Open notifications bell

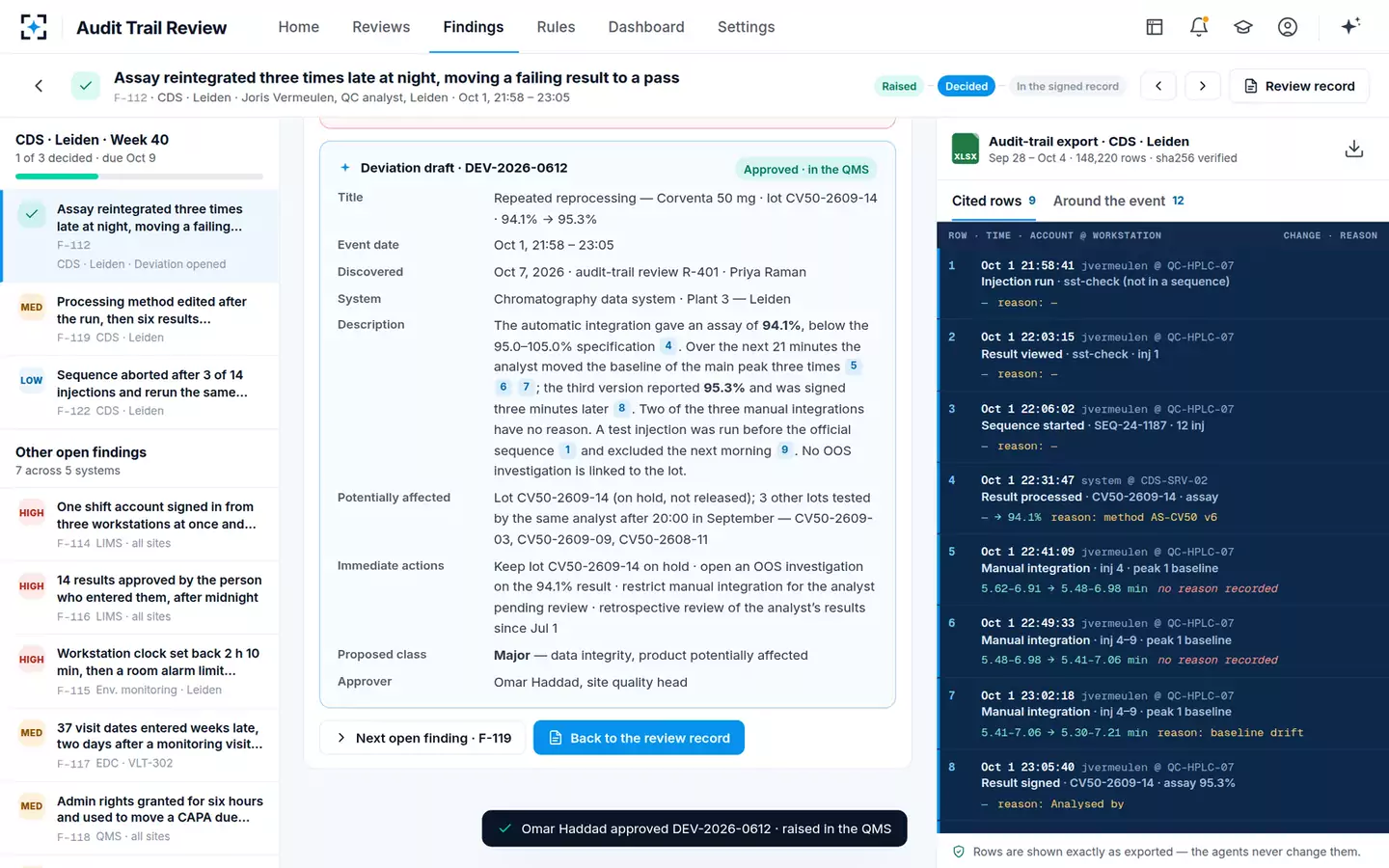(1199, 27)
